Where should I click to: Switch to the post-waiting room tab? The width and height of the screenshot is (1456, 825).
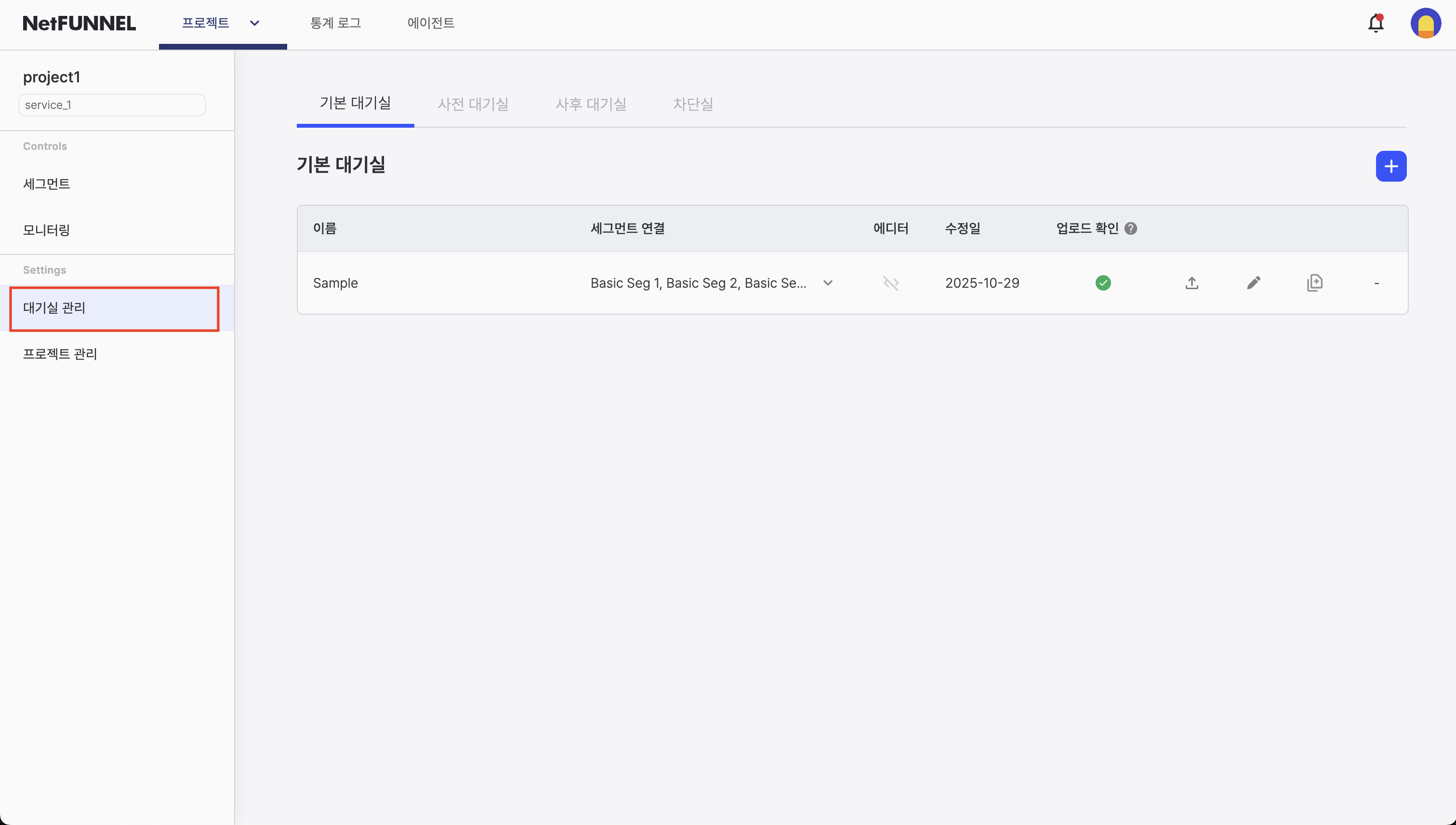(x=590, y=104)
